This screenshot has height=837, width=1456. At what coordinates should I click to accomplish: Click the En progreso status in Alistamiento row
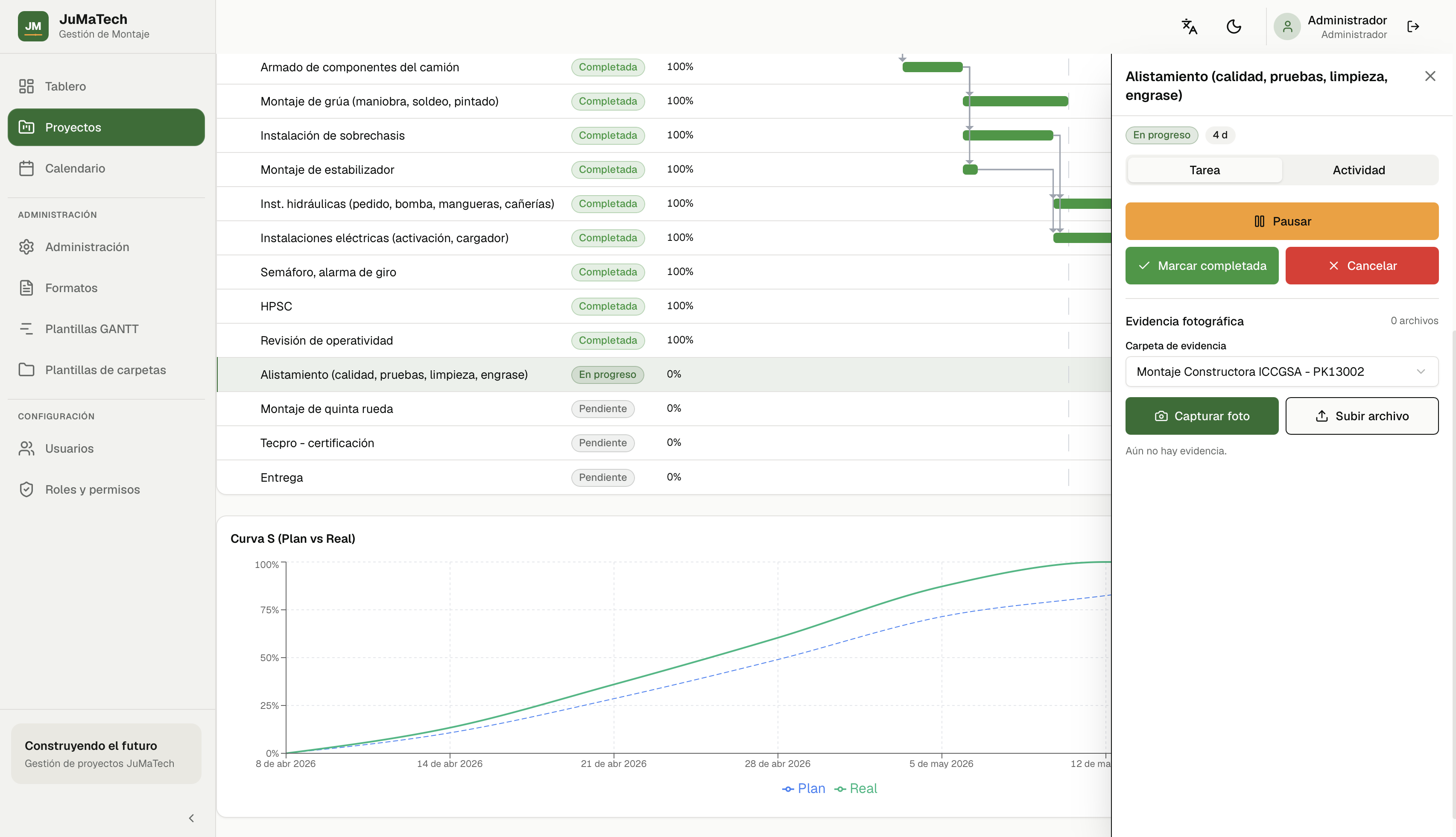pos(607,375)
